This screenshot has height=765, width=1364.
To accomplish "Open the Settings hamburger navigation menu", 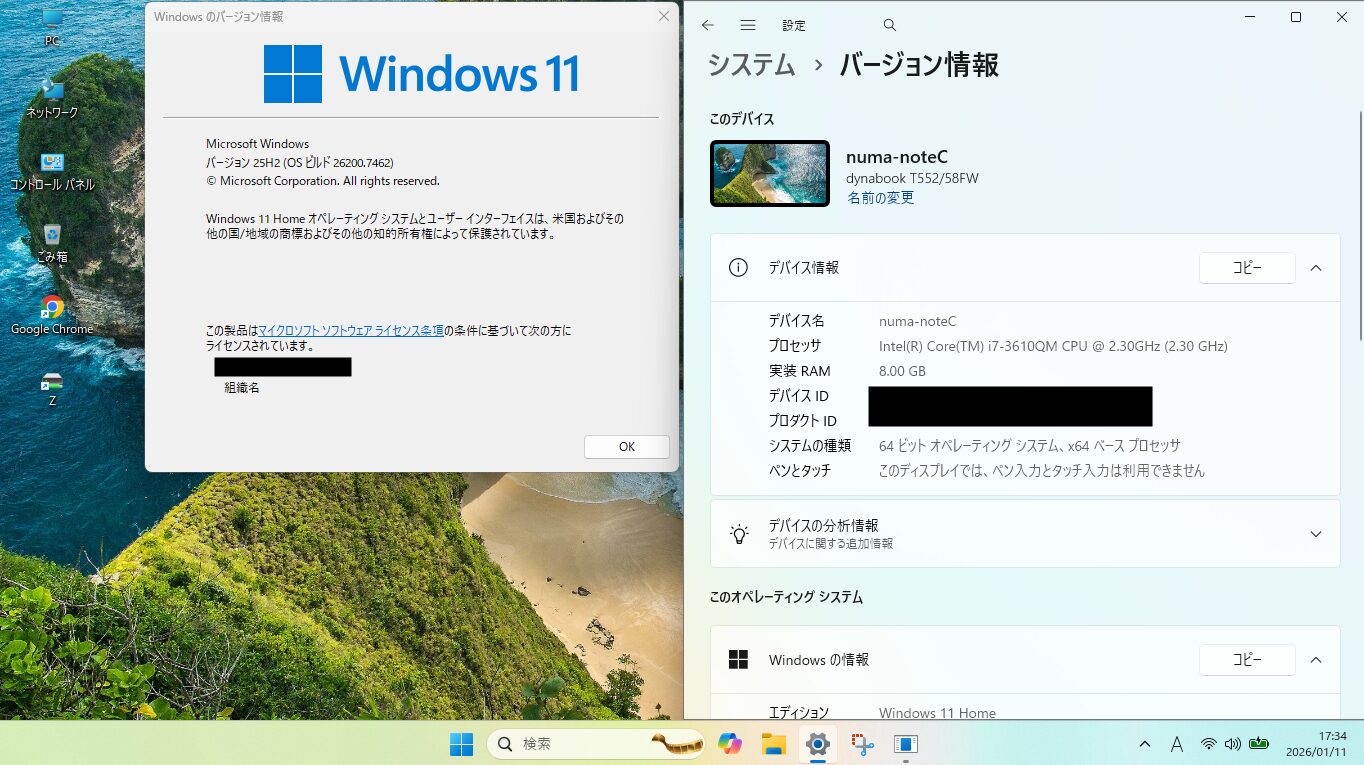I will coord(748,25).
